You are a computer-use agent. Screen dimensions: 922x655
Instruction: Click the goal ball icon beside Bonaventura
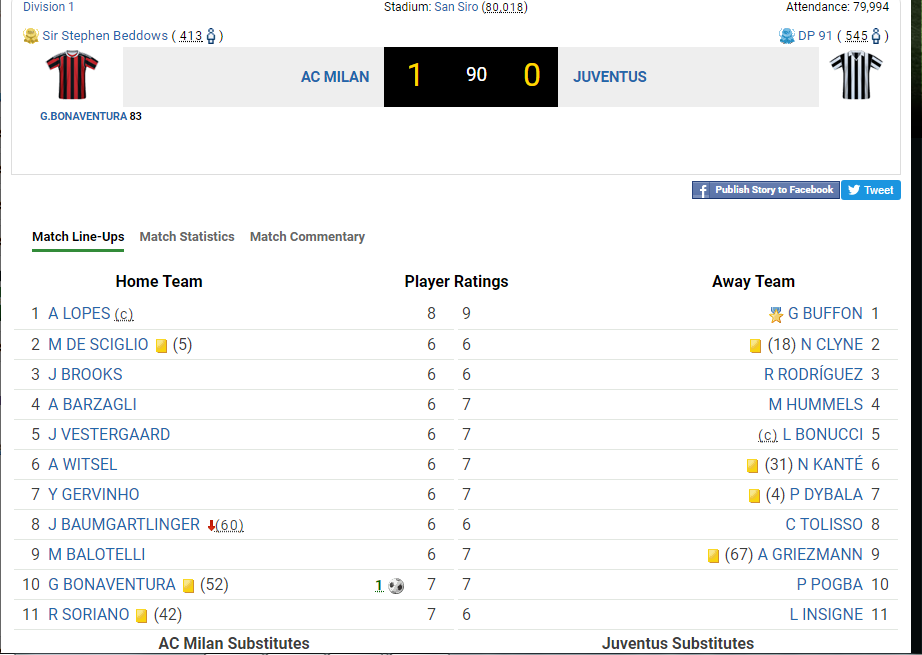(x=396, y=585)
